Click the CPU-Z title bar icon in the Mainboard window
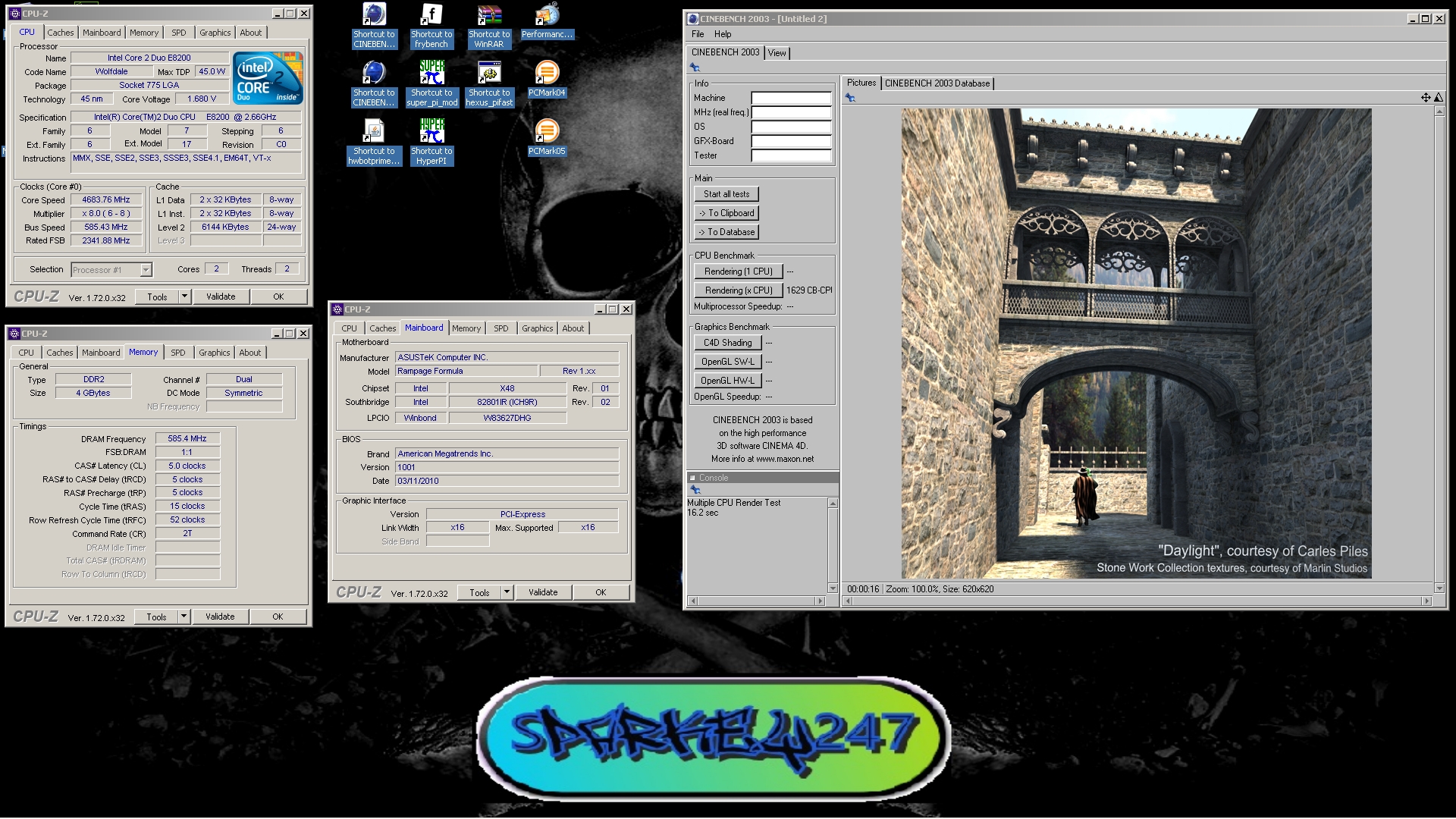Image resolution: width=1456 pixels, height=819 pixels. pyautogui.click(x=337, y=309)
